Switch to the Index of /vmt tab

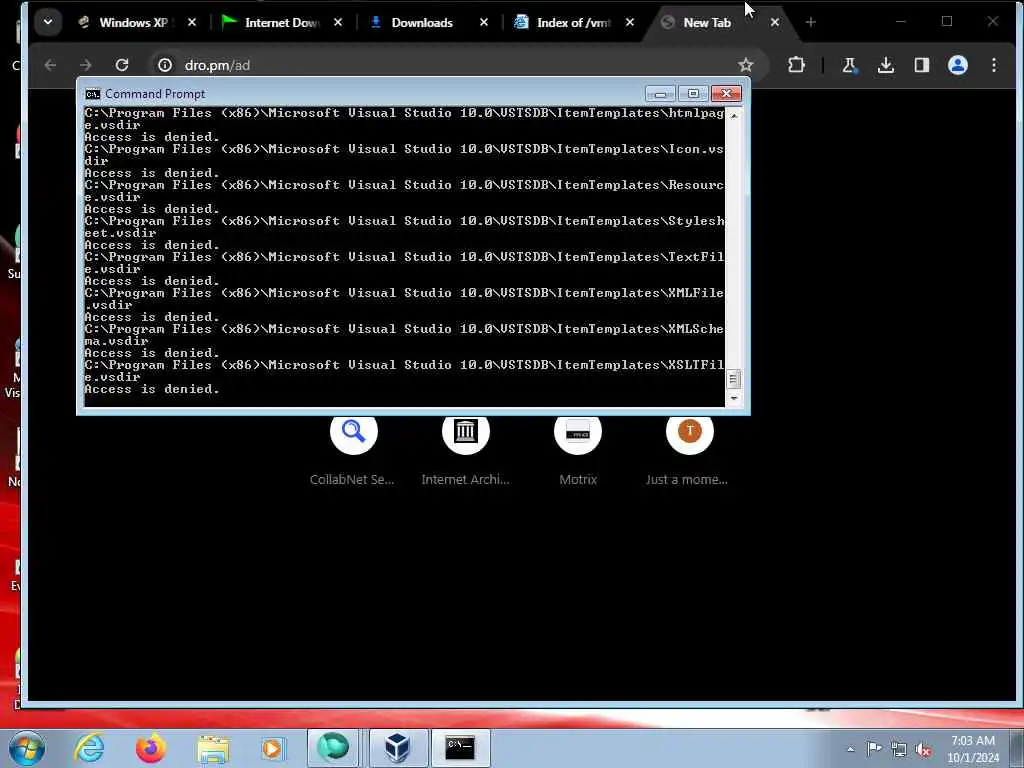[564, 22]
